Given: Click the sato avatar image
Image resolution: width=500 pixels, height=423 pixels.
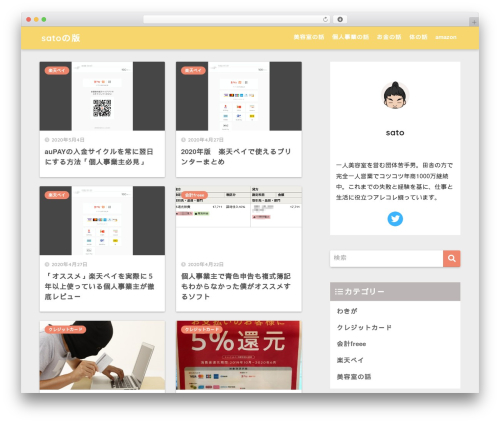Looking at the screenshot, I should coord(395,95).
